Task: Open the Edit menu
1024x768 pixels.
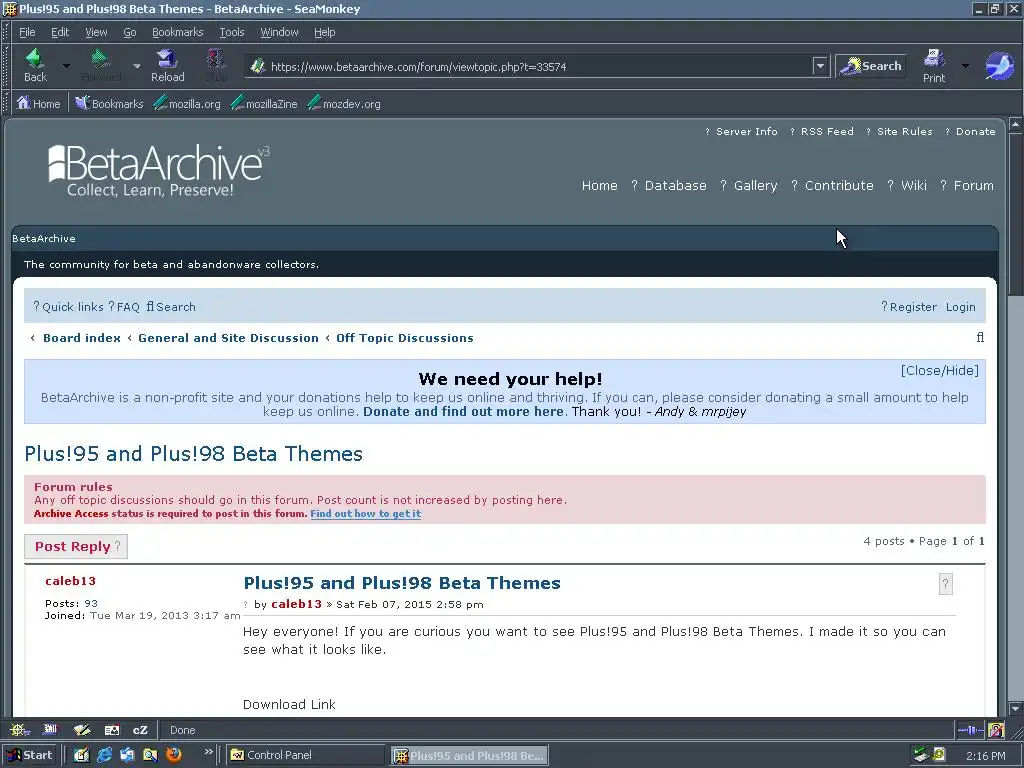Action: point(60,32)
